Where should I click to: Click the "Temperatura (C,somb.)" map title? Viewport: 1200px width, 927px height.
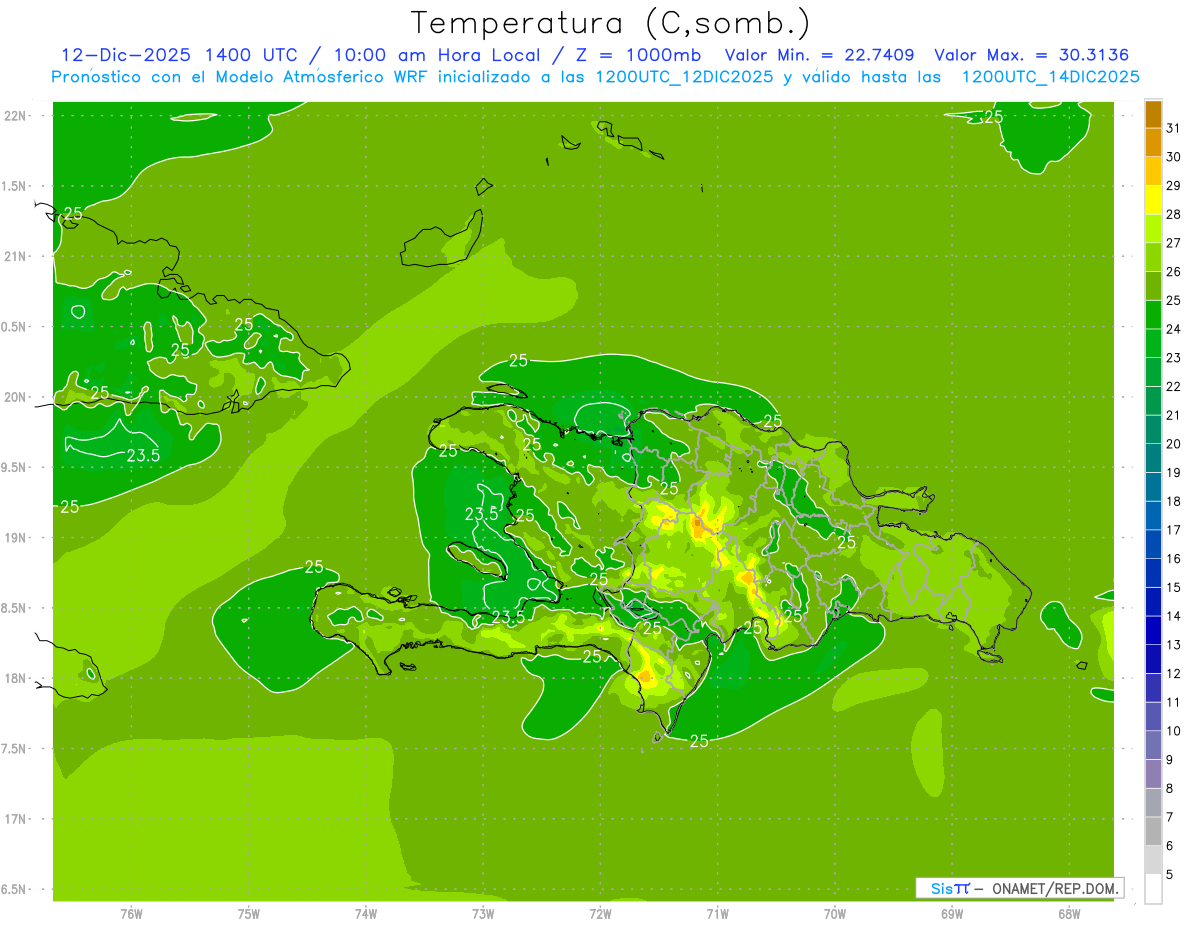(x=611, y=23)
